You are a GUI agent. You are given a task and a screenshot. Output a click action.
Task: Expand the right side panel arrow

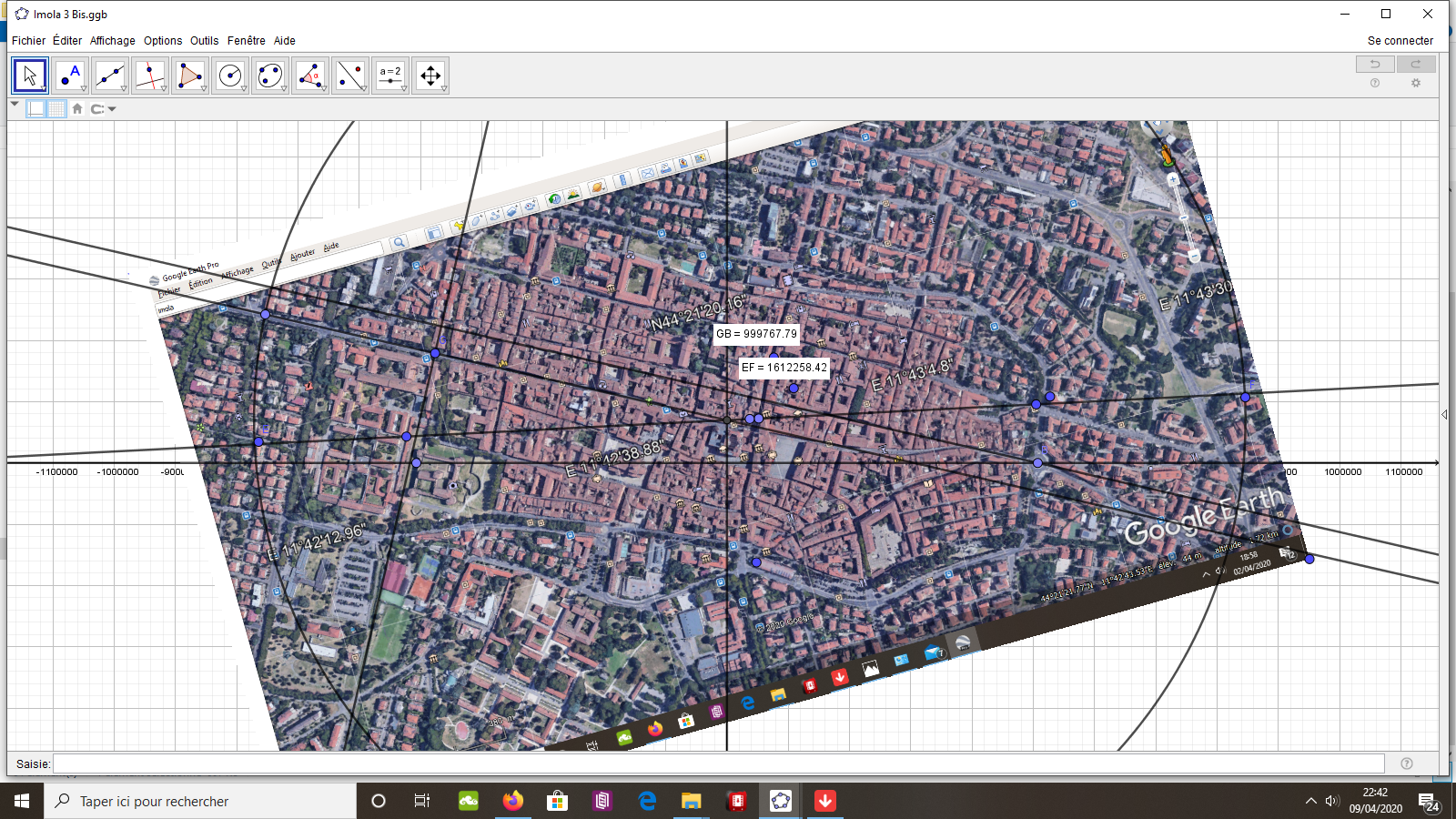pyautogui.click(x=1444, y=415)
